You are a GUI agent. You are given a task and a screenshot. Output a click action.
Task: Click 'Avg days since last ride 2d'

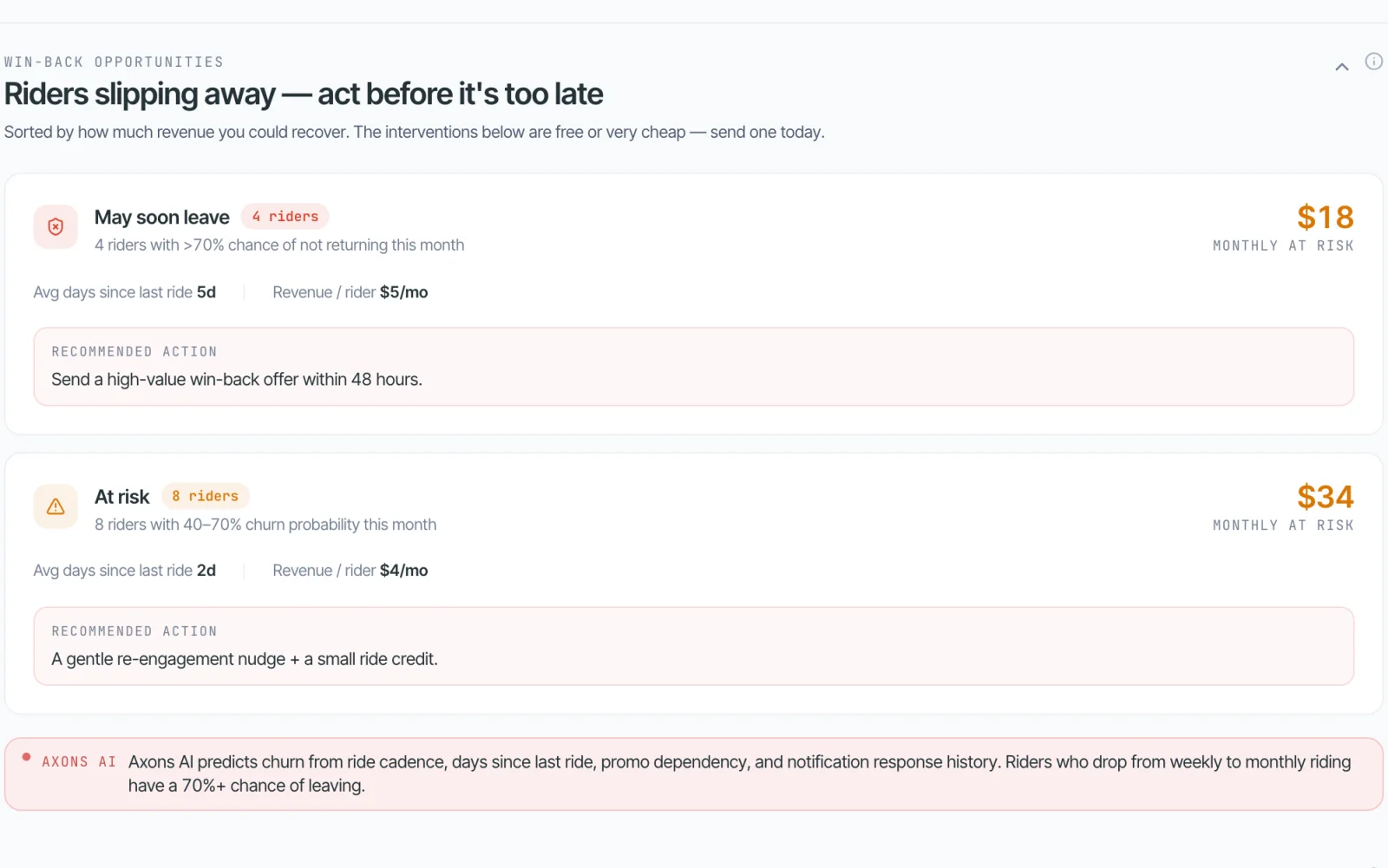[125, 571]
